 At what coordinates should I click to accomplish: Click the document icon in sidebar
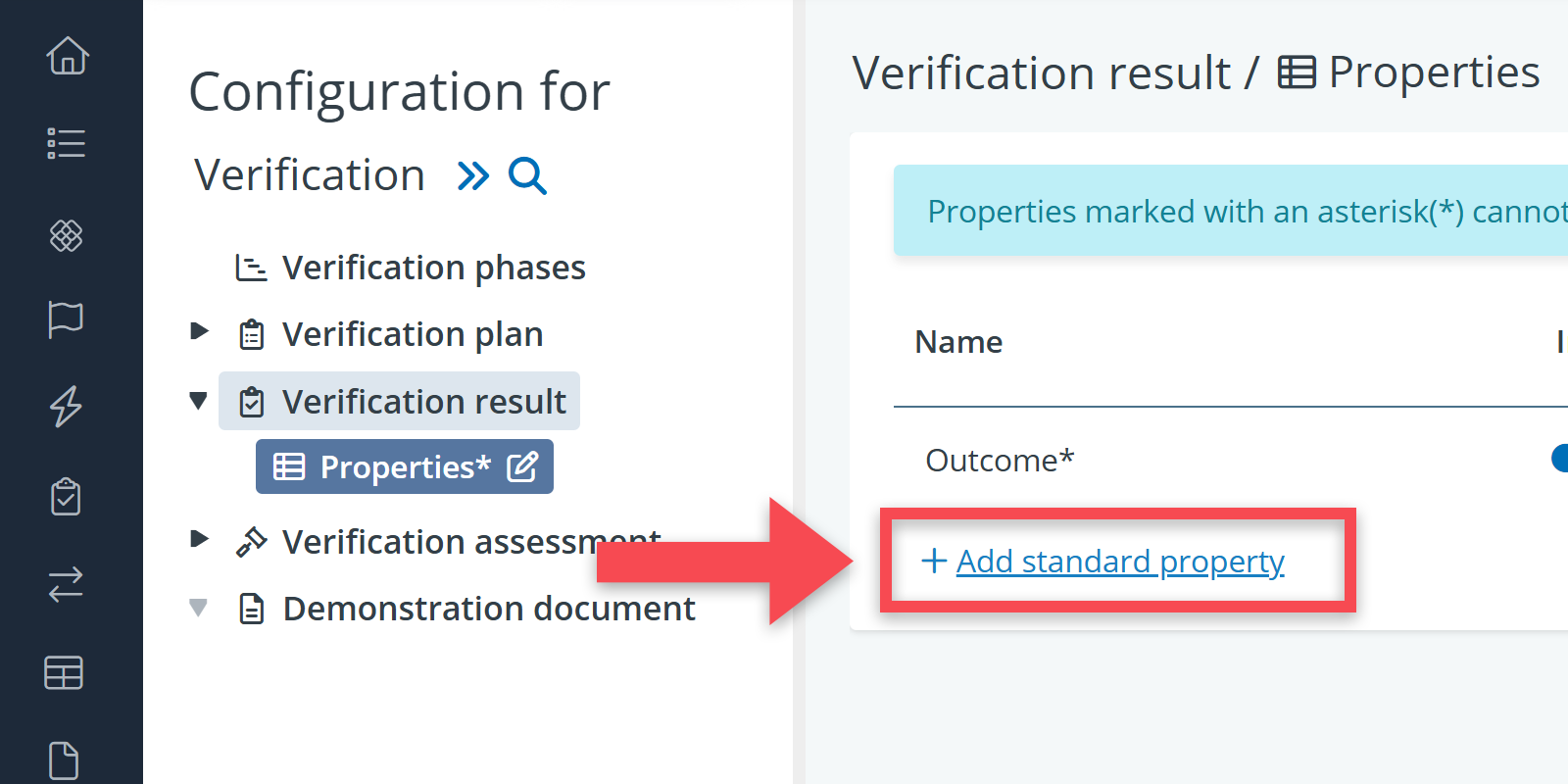[65, 760]
